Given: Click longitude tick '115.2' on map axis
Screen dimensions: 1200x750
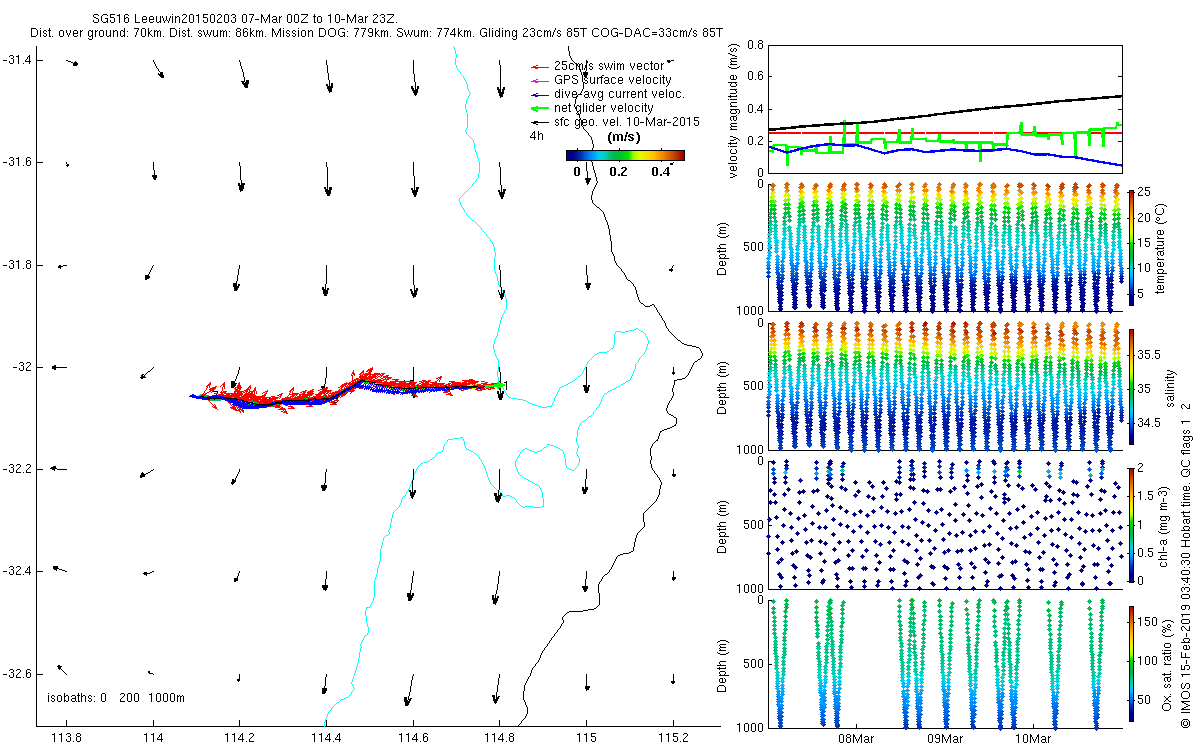Looking at the screenshot, I should tap(674, 740).
